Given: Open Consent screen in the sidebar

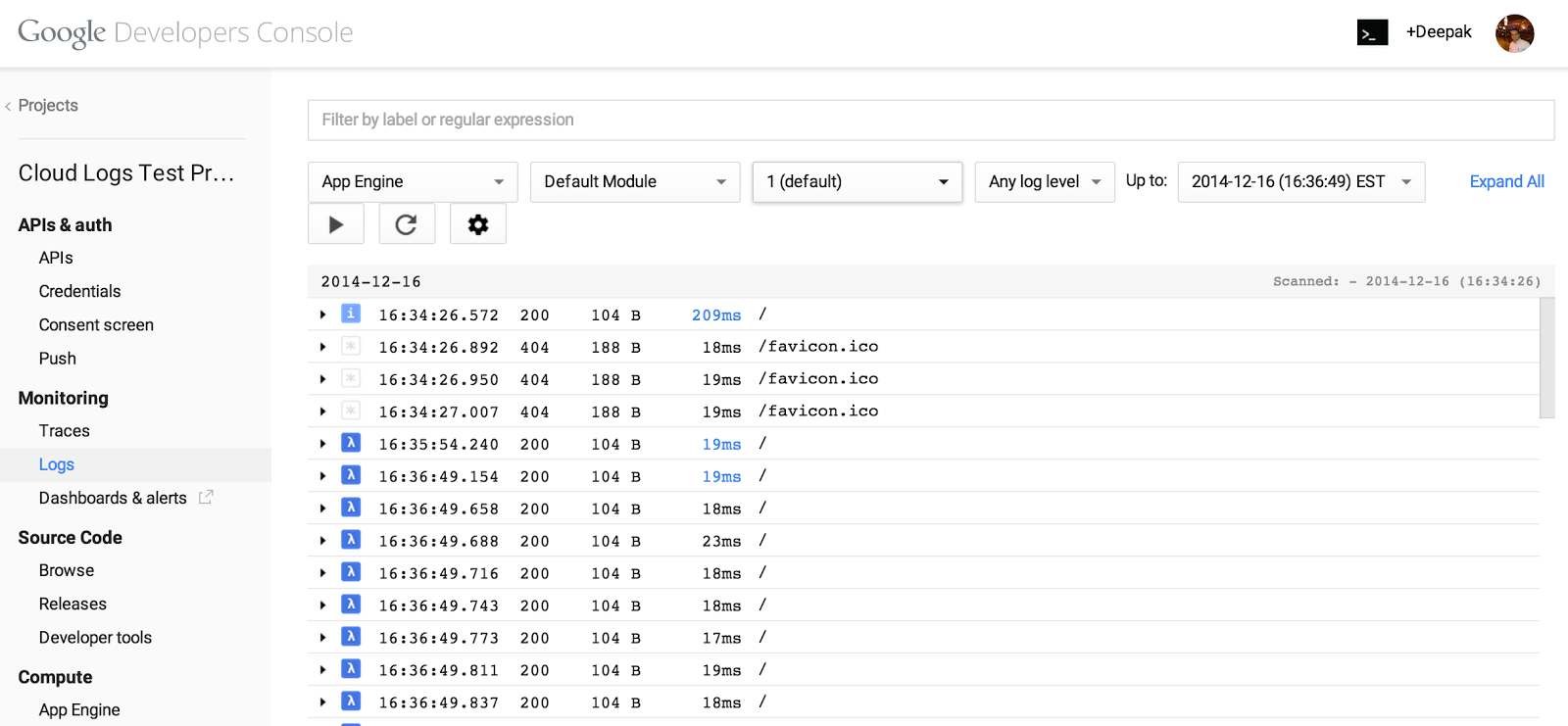Looking at the screenshot, I should click(x=96, y=324).
